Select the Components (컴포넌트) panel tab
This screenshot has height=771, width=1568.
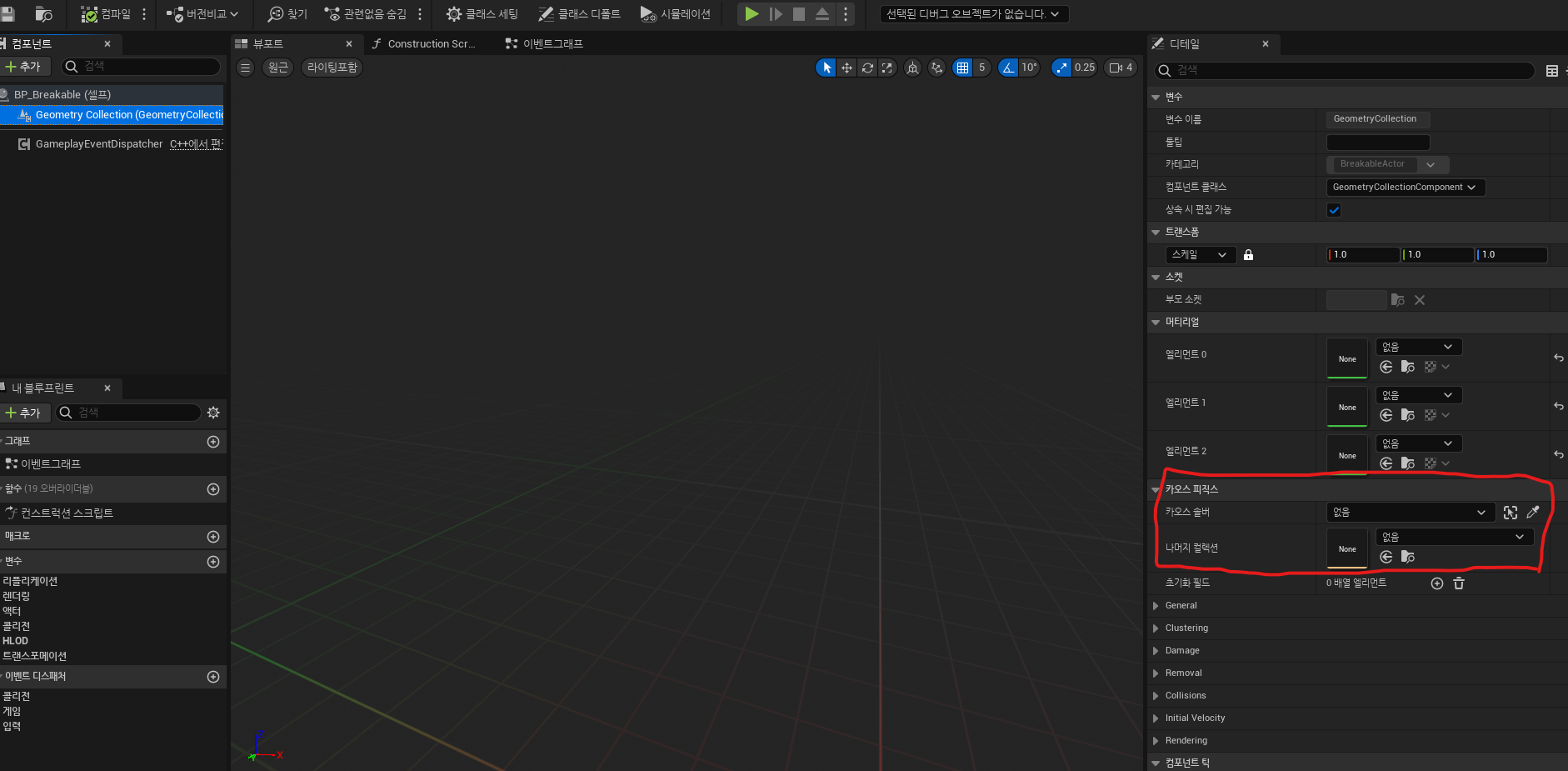(31, 43)
